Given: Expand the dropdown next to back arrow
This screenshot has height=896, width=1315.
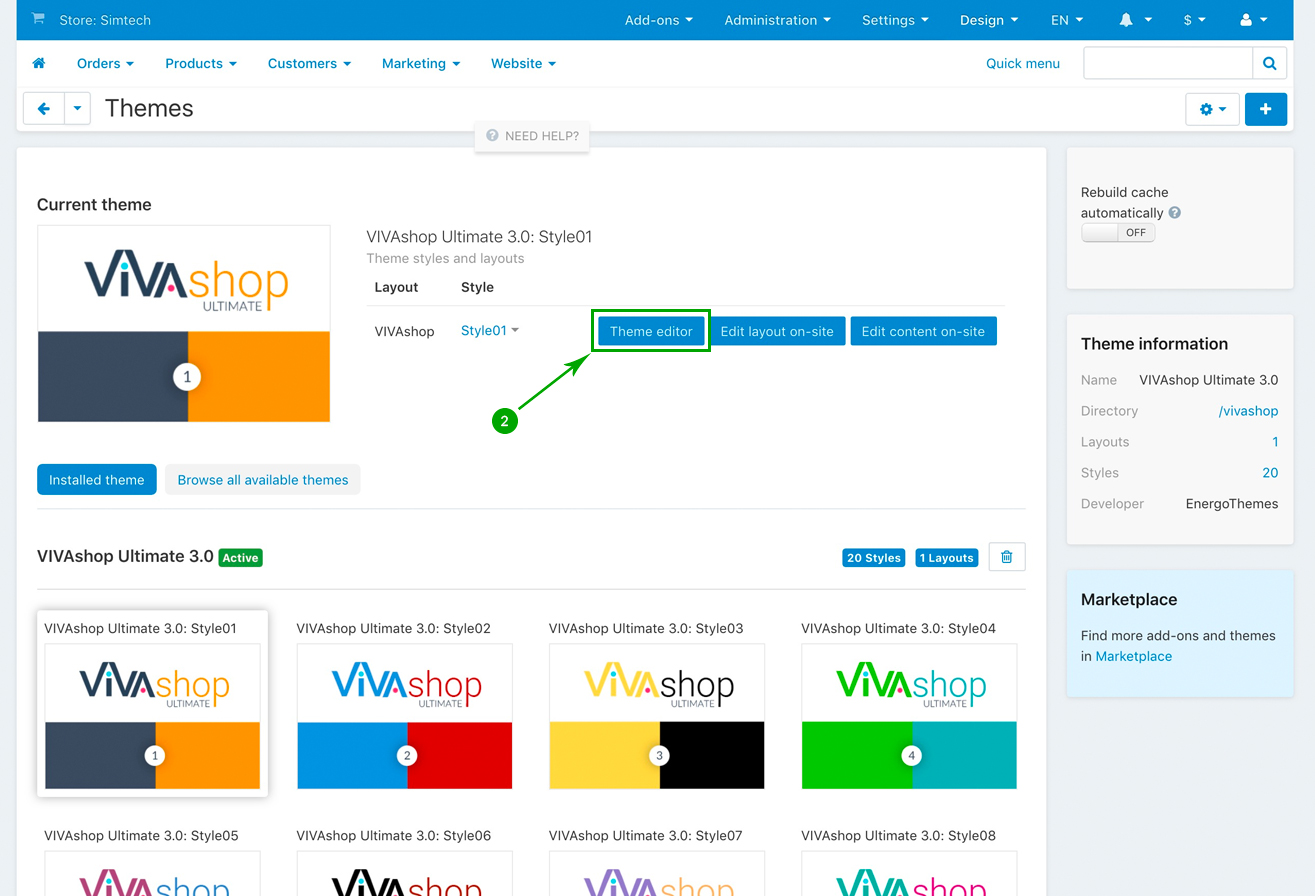Looking at the screenshot, I should click(x=77, y=108).
